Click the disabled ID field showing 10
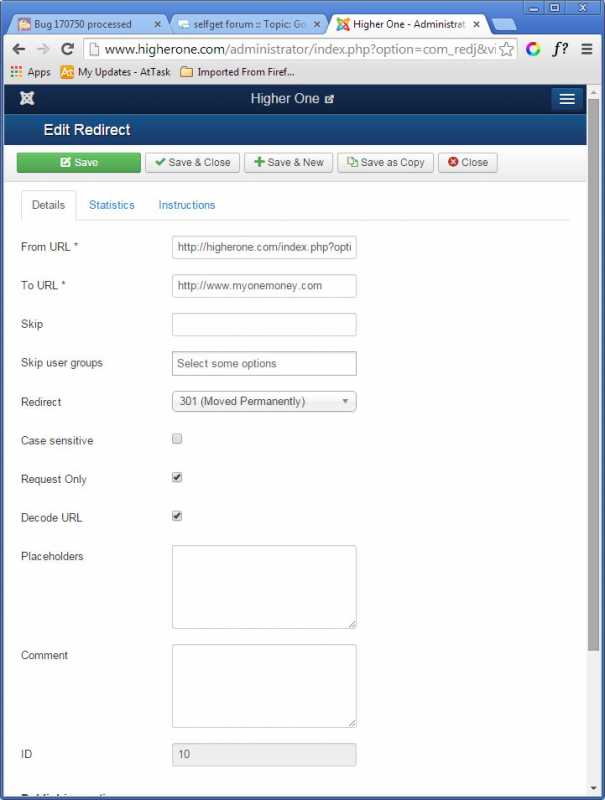 click(264, 755)
